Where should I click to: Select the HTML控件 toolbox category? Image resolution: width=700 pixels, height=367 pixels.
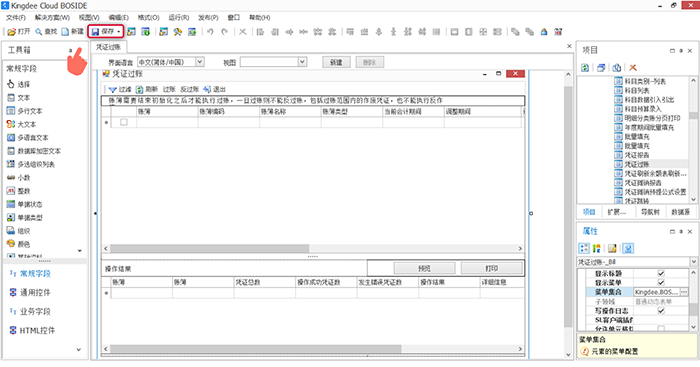[x=32, y=330]
